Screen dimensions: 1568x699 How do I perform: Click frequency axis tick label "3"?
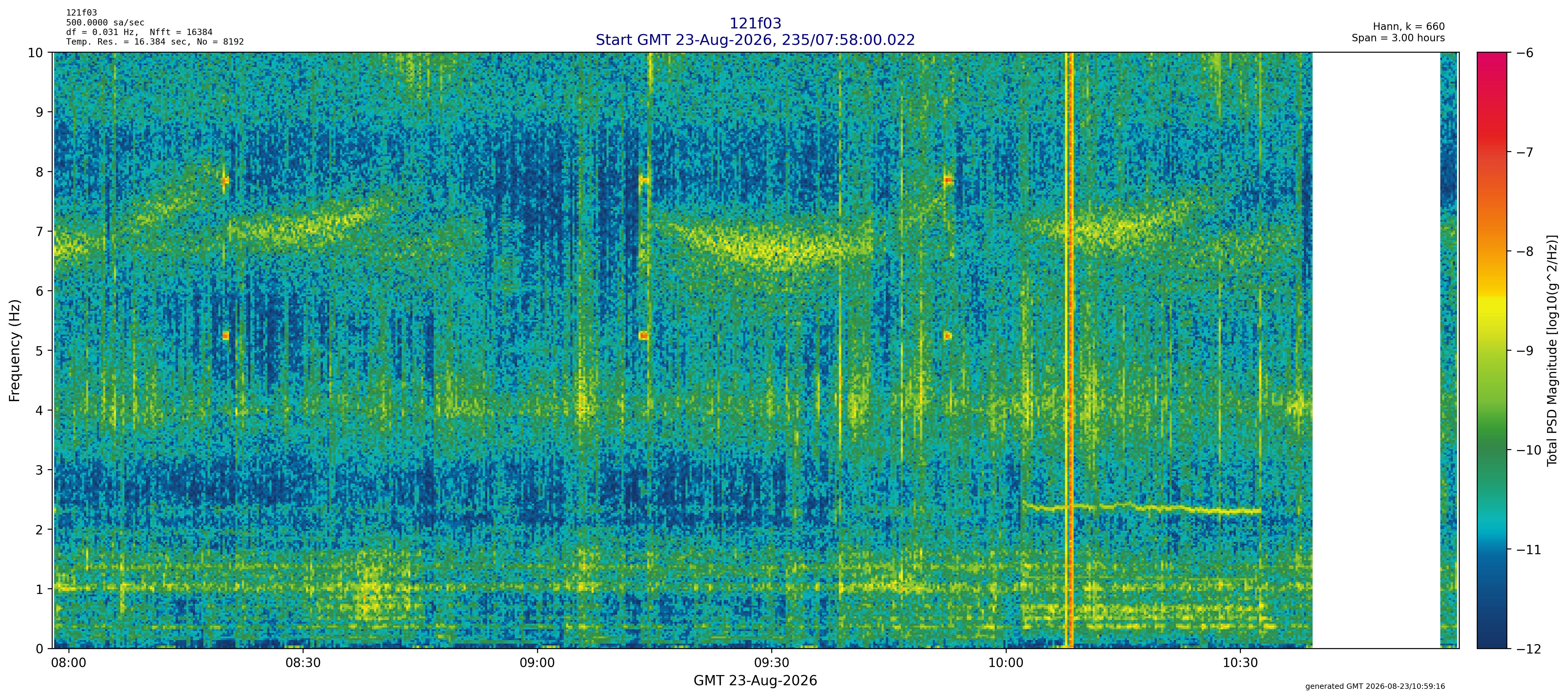pos(39,470)
